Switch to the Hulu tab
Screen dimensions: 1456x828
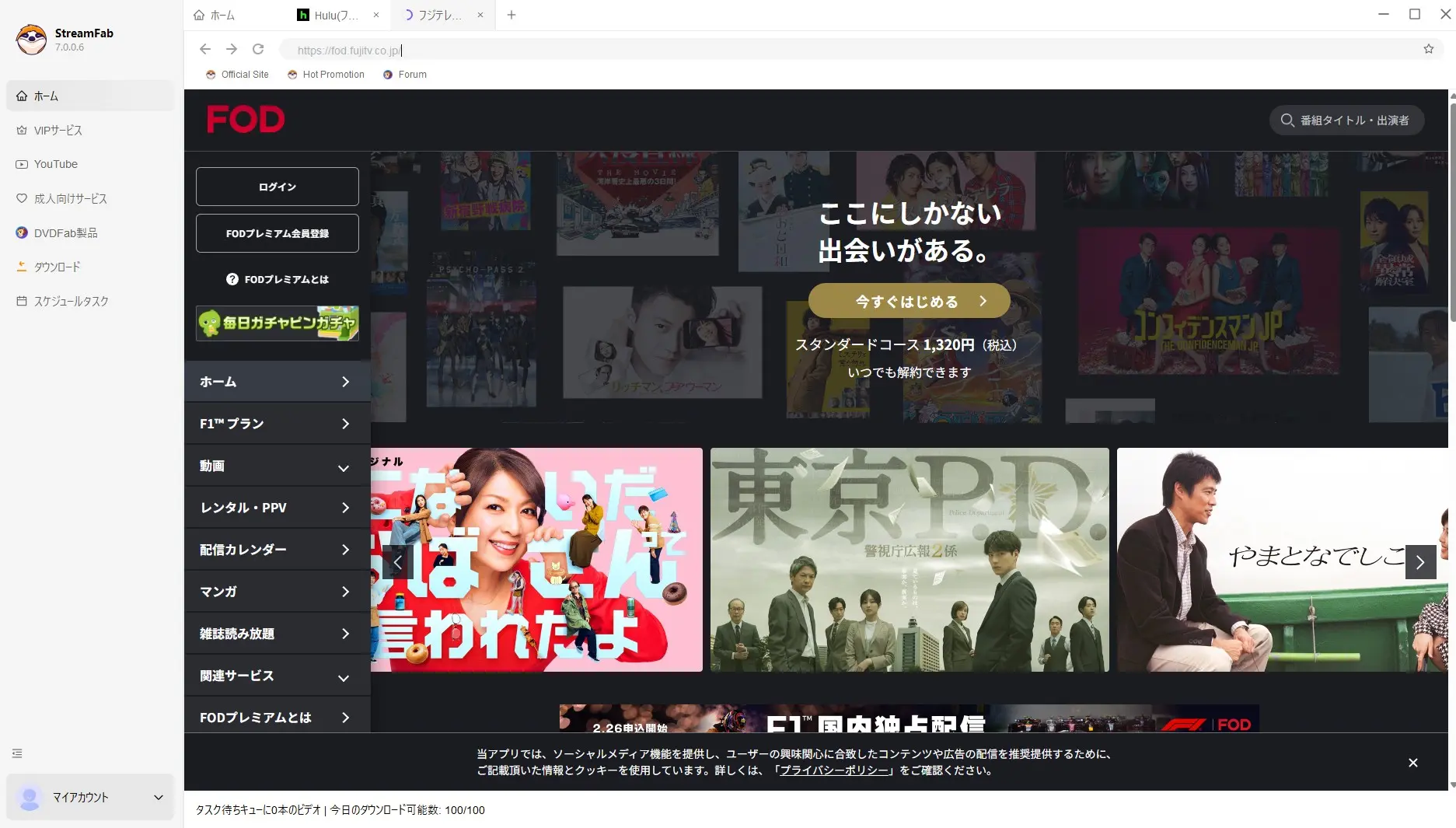tap(328, 15)
